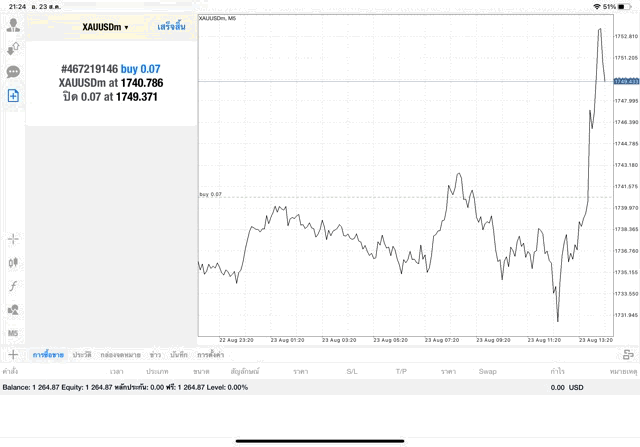Image resolution: width=640 pixels, height=447 pixels.
Task: Check the Wi-Fi status icon
Action: pyautogui.click(x=597, y=7)
